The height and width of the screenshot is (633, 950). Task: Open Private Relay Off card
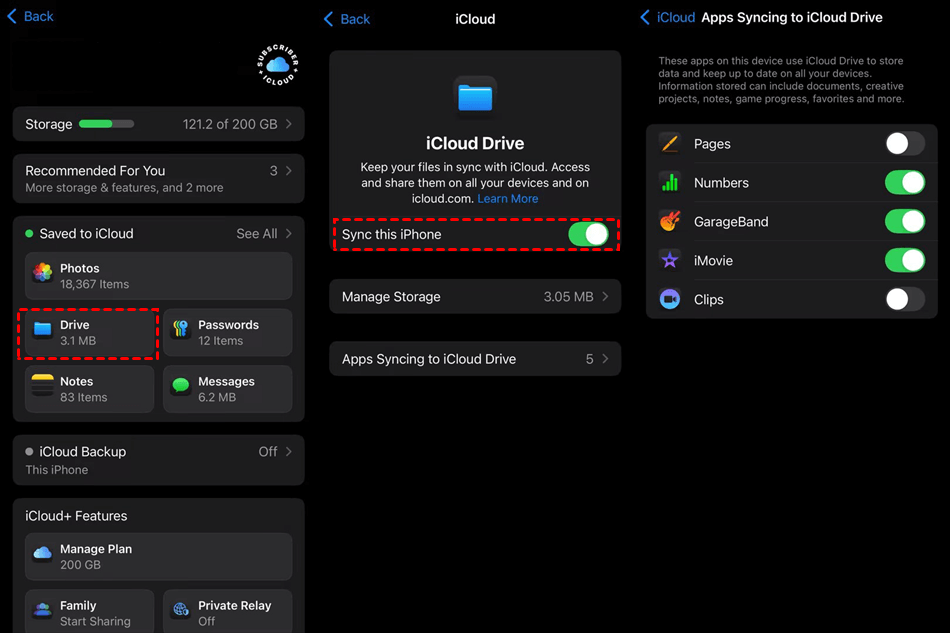(x=228, y=612)
